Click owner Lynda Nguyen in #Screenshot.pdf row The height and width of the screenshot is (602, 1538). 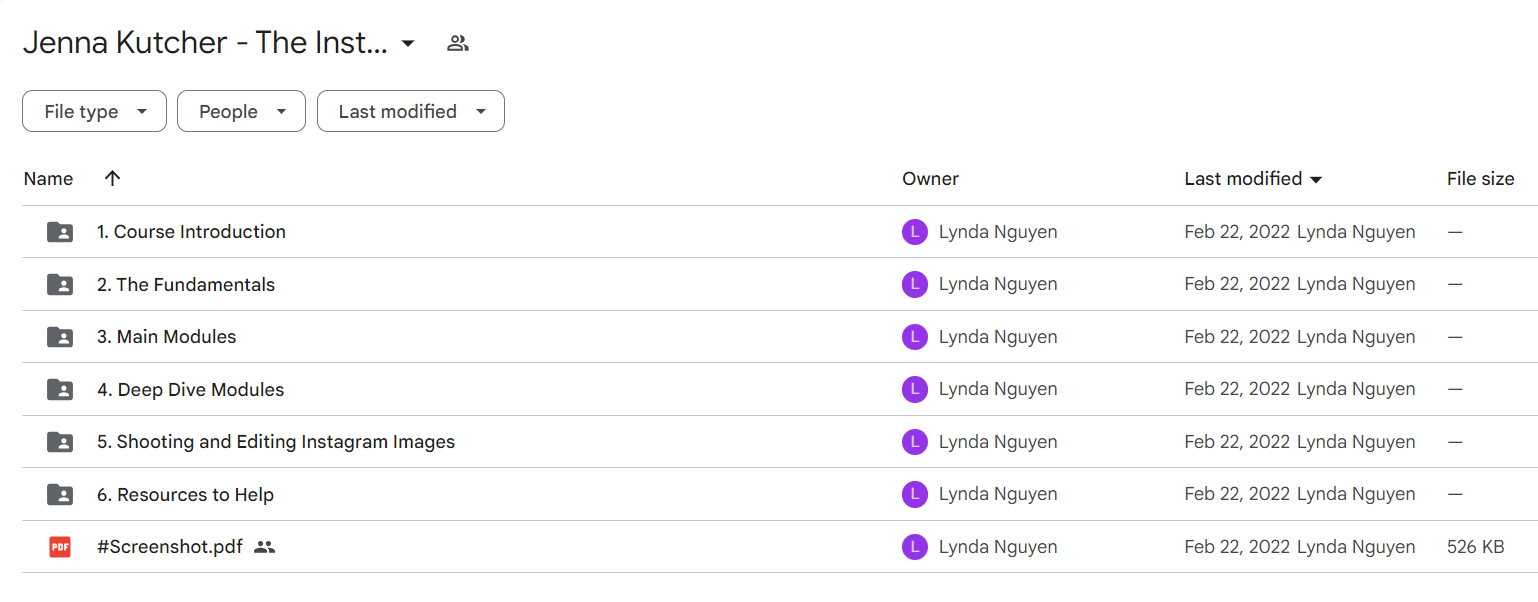click(x=998, y=547)
